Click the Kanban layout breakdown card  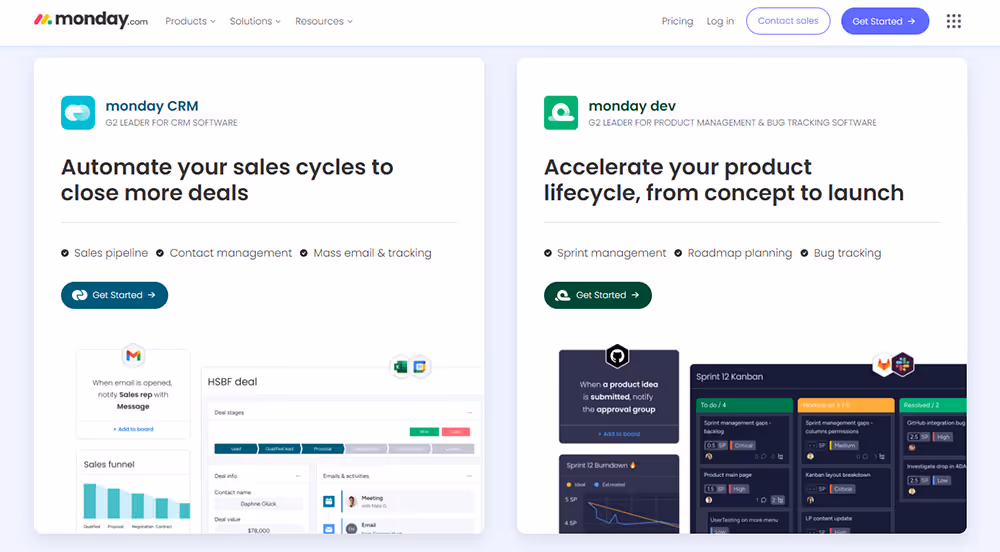click(846, 488)
